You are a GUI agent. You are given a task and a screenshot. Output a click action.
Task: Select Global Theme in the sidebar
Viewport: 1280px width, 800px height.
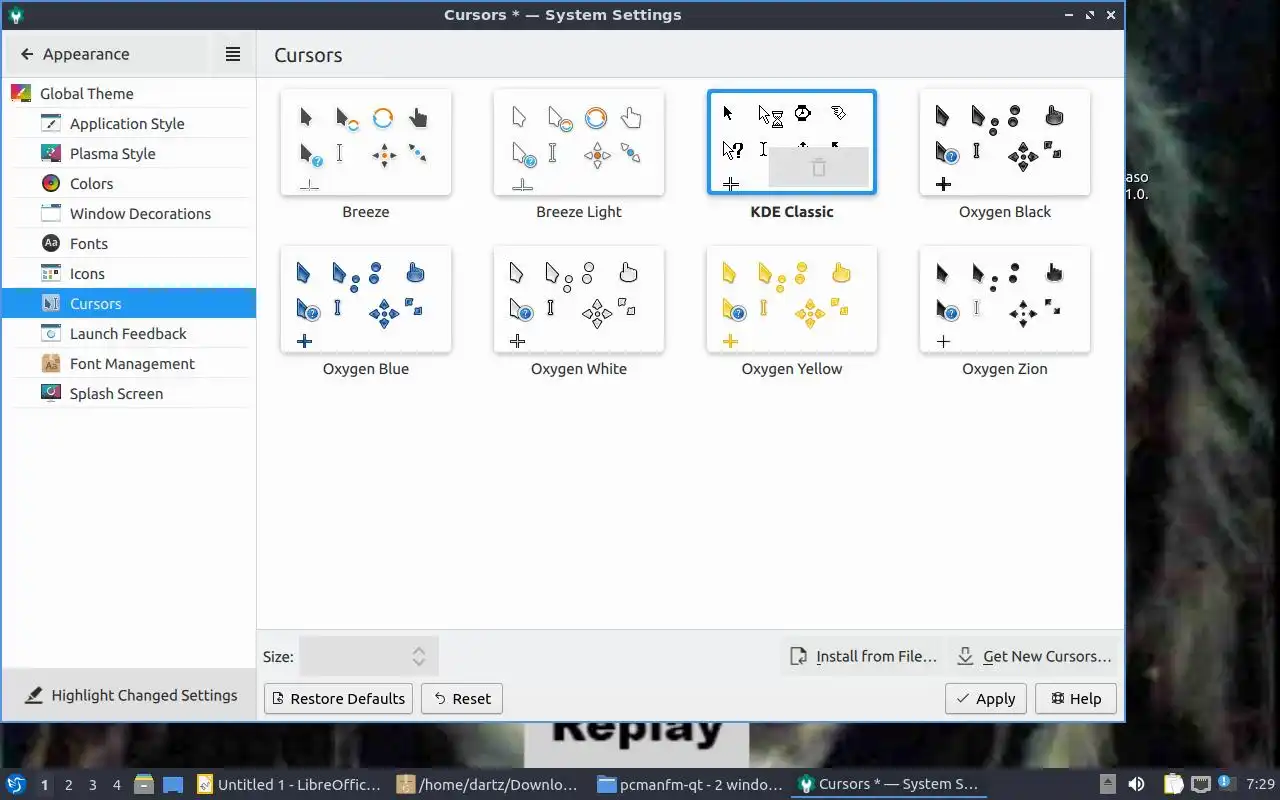pyautogui.click(x=128, y=93)
